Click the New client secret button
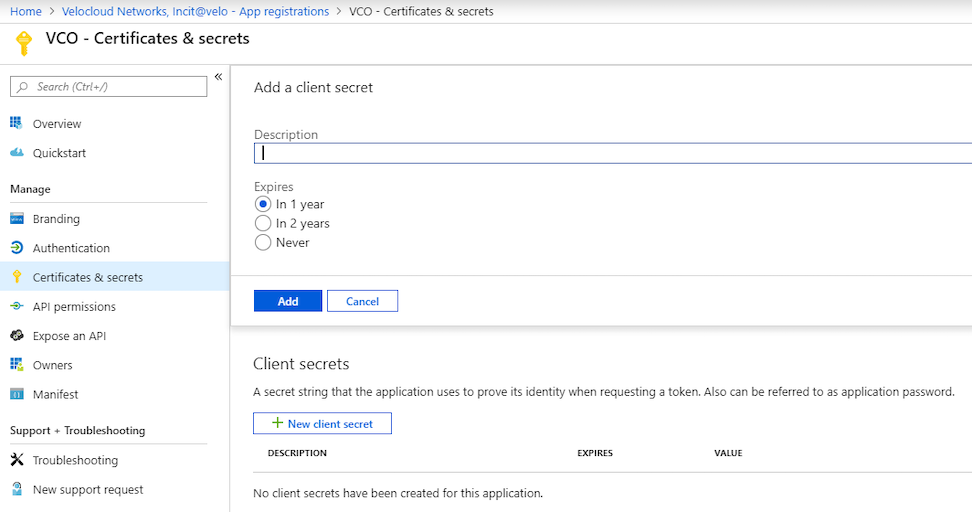Viewport: 972px width, 512px height. coord(322,424)
